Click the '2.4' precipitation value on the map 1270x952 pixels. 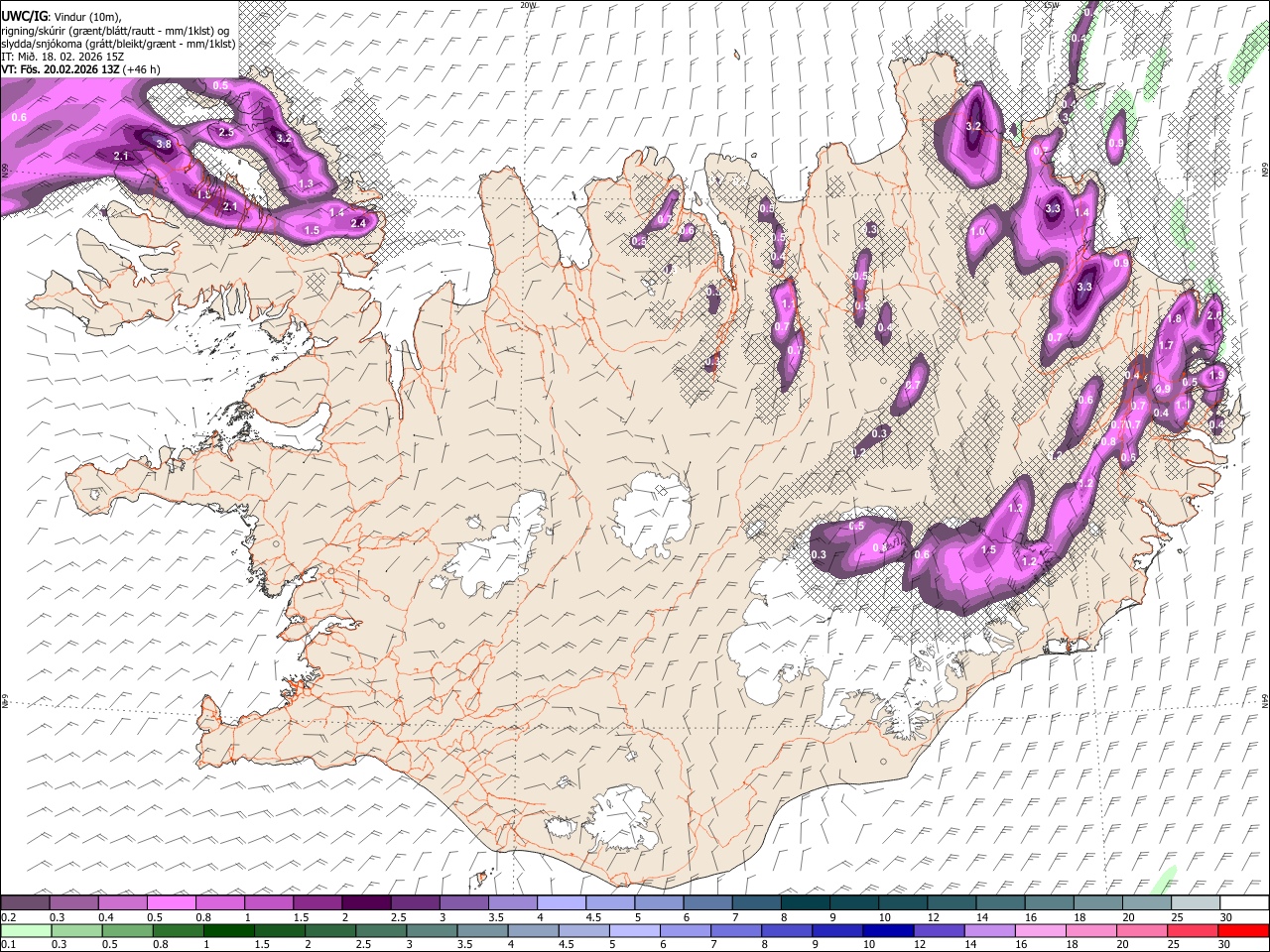[x=359, y=223]
